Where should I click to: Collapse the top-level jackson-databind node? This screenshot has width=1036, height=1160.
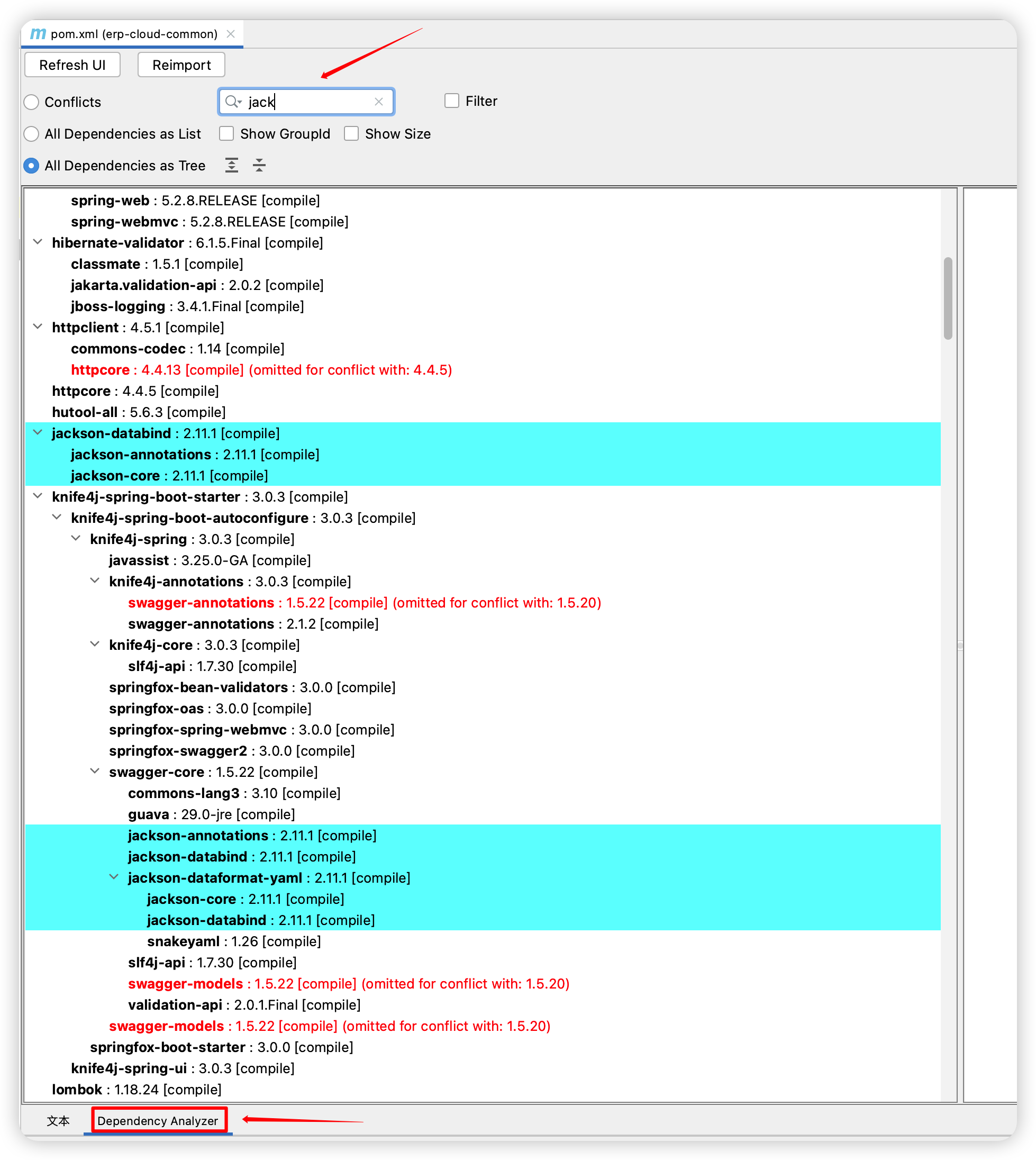point(38,432)
